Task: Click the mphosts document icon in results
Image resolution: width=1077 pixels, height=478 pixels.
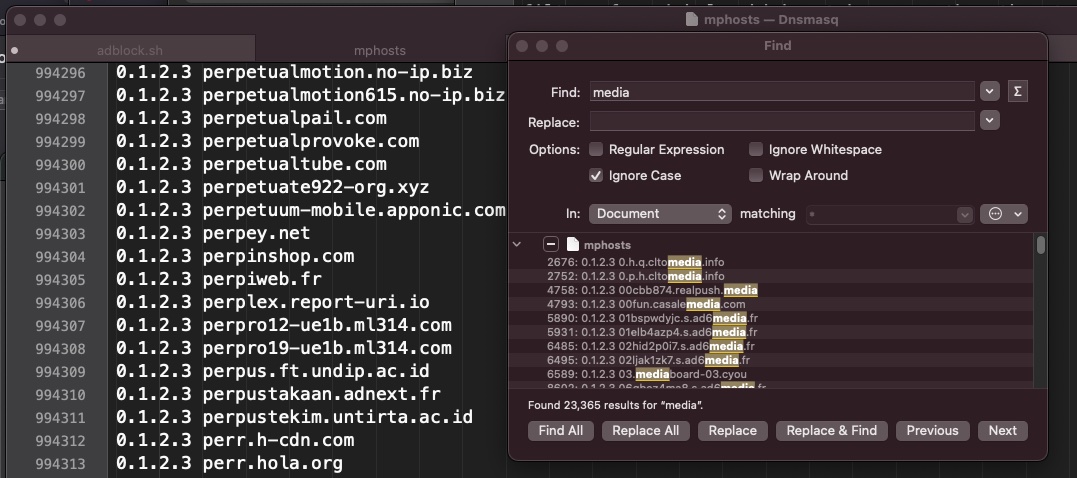Action: [573, 244]
